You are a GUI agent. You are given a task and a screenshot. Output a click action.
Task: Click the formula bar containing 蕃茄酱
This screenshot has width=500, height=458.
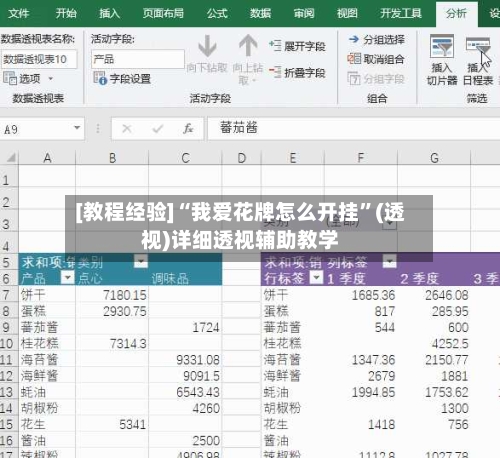tap(353, 128)
